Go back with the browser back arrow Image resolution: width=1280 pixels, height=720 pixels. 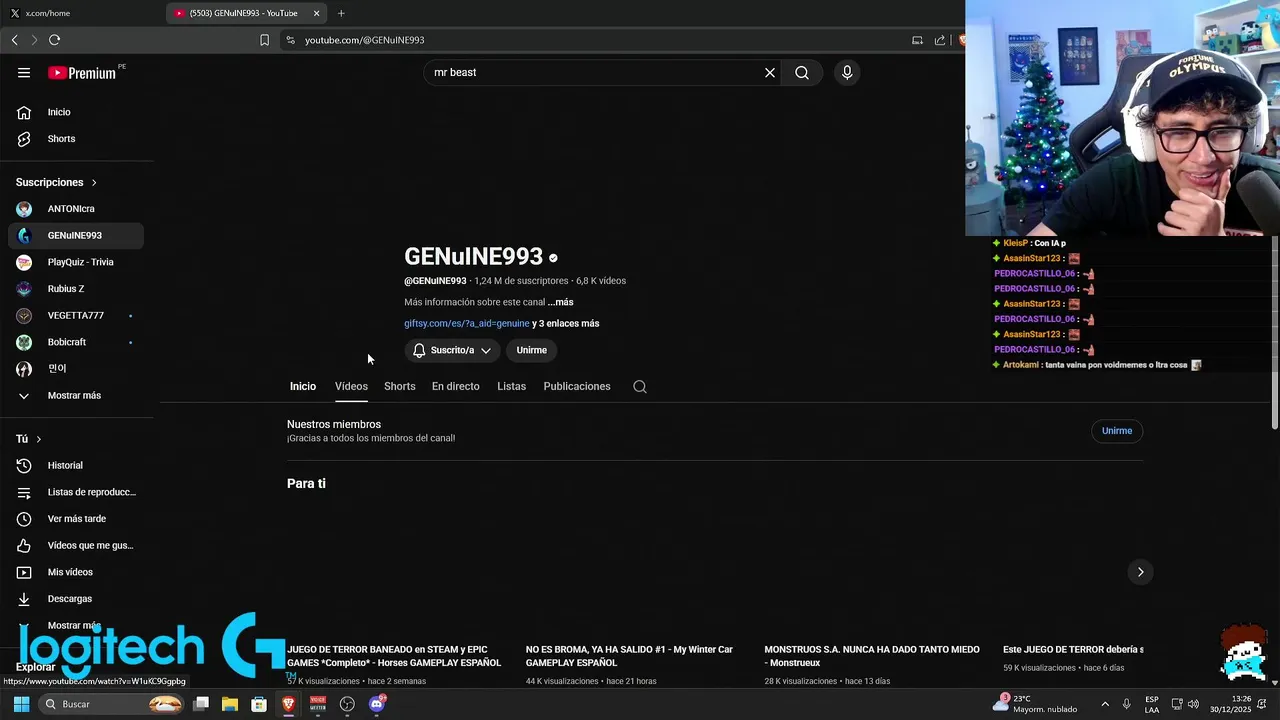point(14,40)
